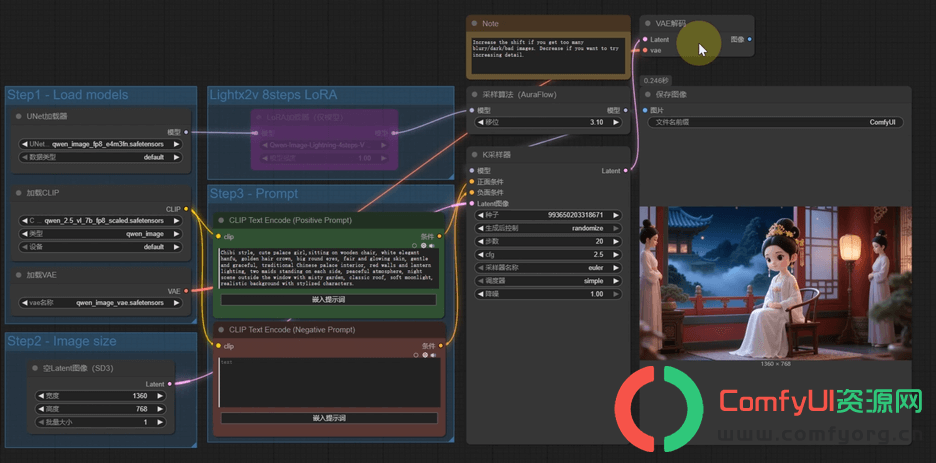Click 嵌入提示词 button in Negative Prompt node
This screenshot has height=463, width=936.
(329, 418)
